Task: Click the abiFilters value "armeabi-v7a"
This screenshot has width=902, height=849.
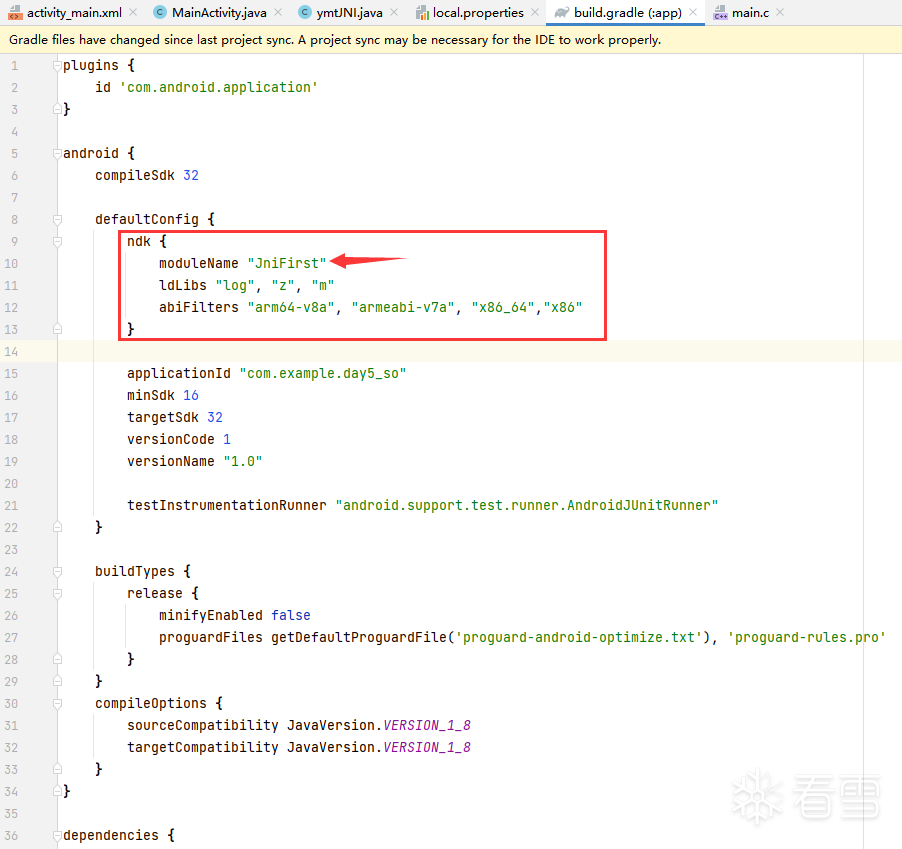Action: [403, 308]
